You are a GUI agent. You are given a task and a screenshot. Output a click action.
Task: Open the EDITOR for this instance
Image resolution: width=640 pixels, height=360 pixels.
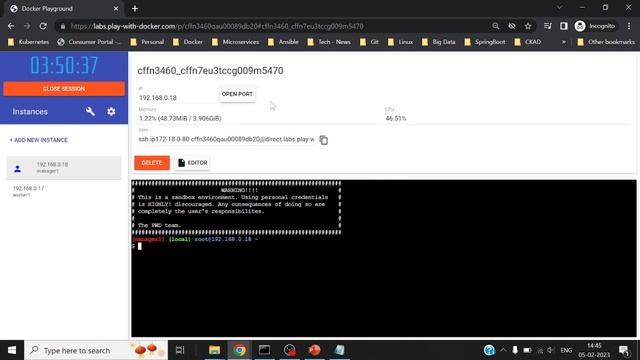[193, 163]
